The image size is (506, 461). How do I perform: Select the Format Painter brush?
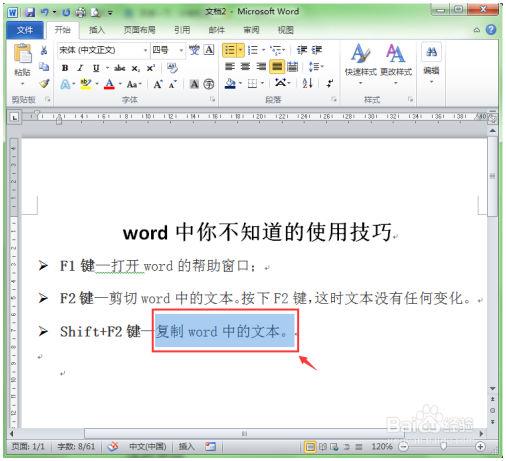pyautogui.click(x=44, y=83)
